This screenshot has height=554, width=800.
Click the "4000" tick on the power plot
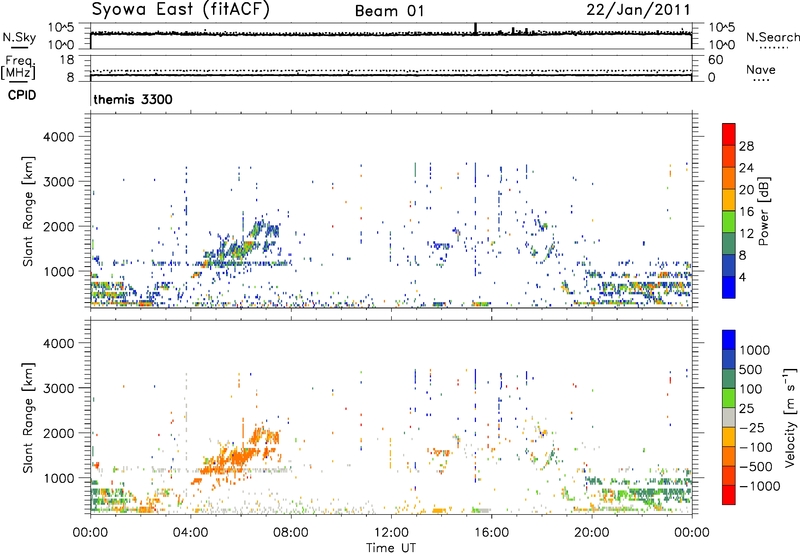(x=58, y=137)
